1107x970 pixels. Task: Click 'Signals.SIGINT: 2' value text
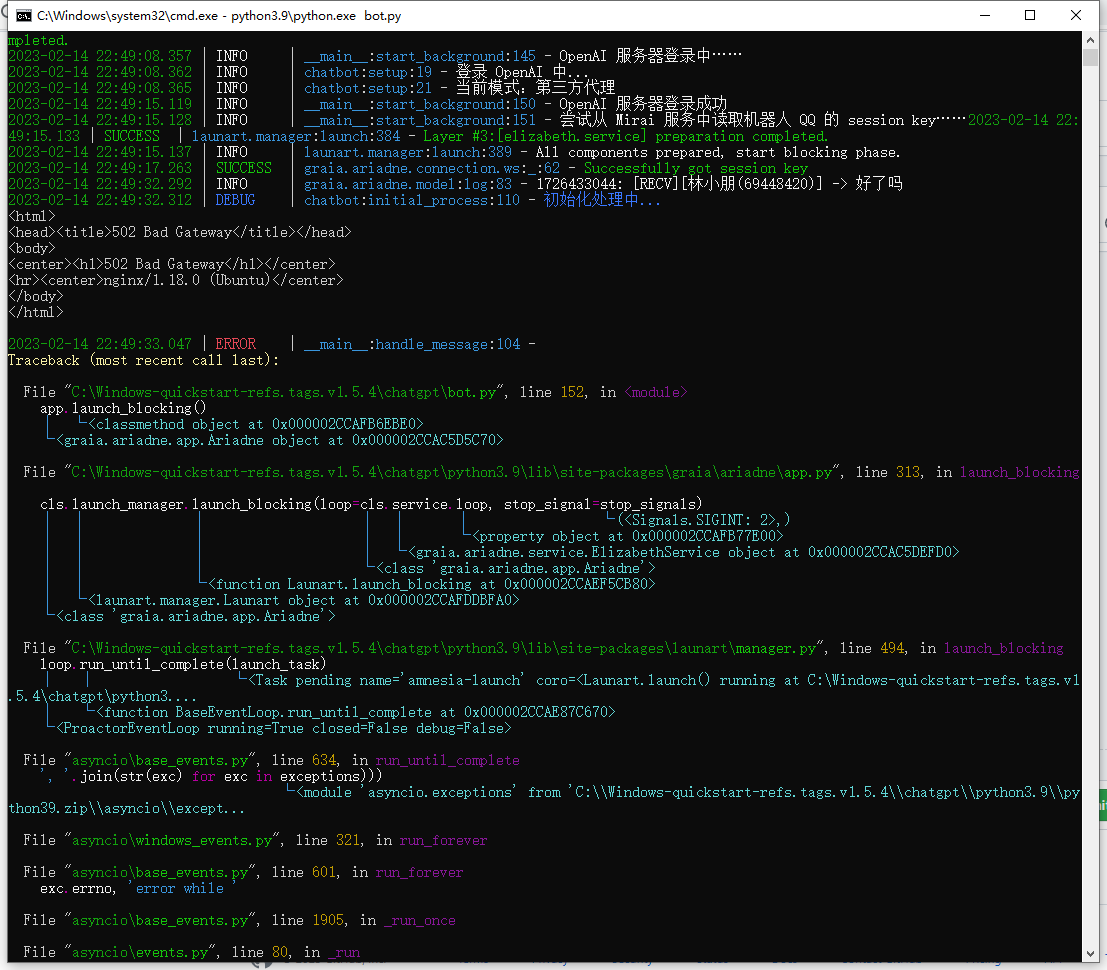click(x=699, y=520)
